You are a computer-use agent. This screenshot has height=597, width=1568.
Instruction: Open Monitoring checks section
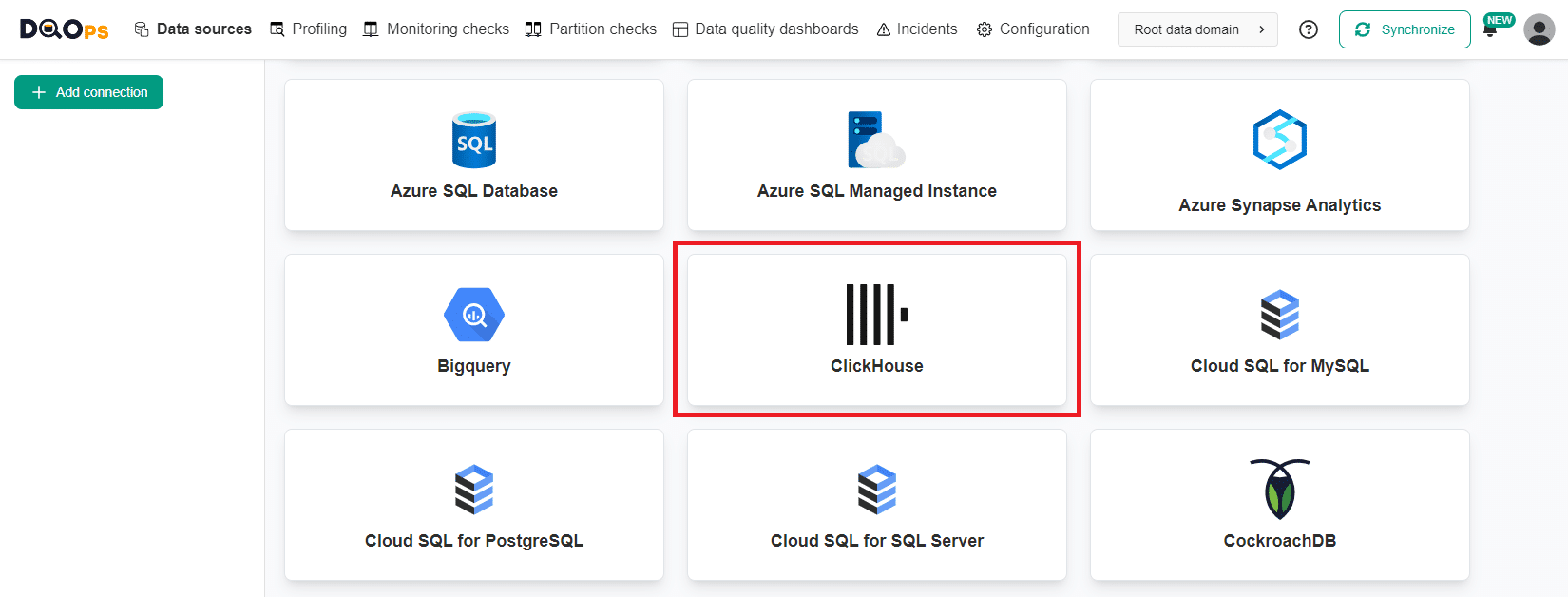point(436,29)
